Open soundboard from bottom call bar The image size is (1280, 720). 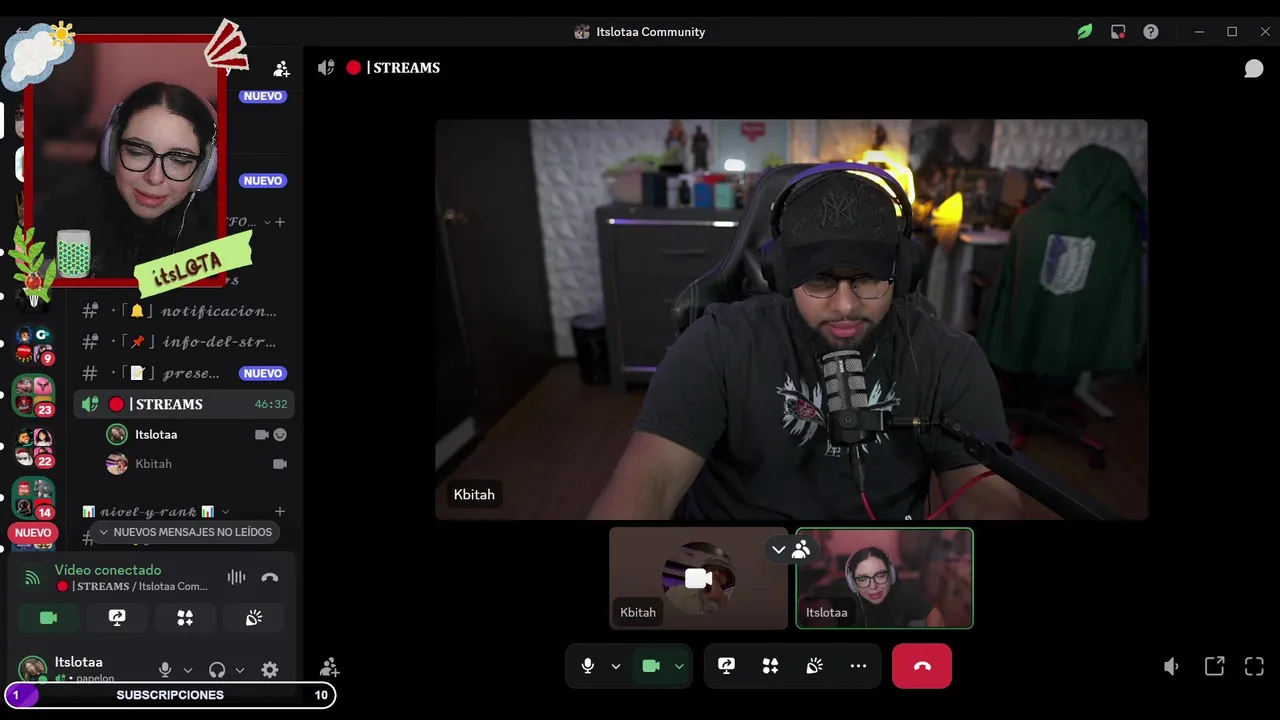(x=814, y=666)
